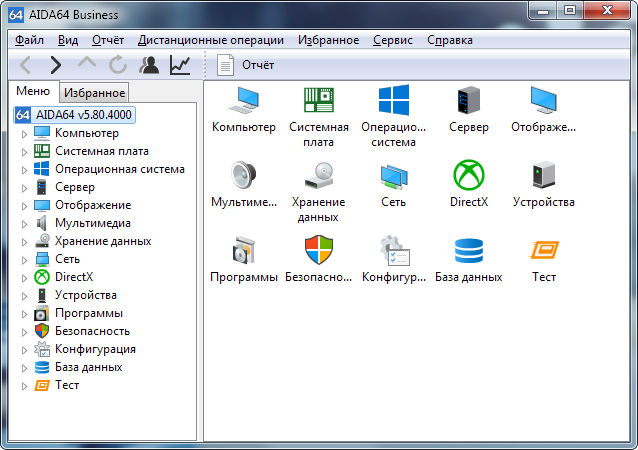Click the user silhouette toolbar icon

click(149, 65)
